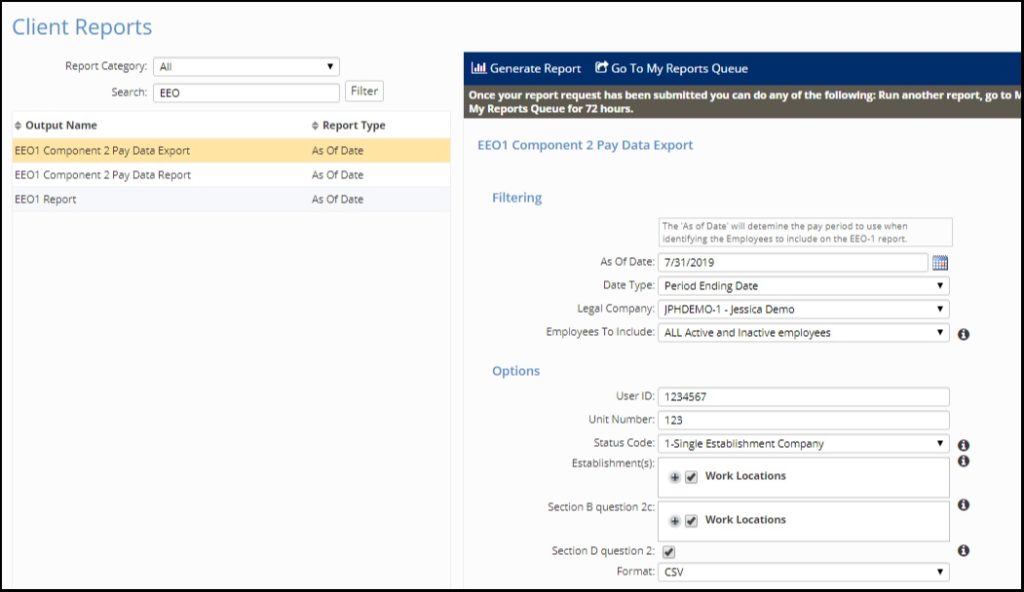
Task: Expand Section B 2c Work Locations tree
Action: tap(675, 521)
